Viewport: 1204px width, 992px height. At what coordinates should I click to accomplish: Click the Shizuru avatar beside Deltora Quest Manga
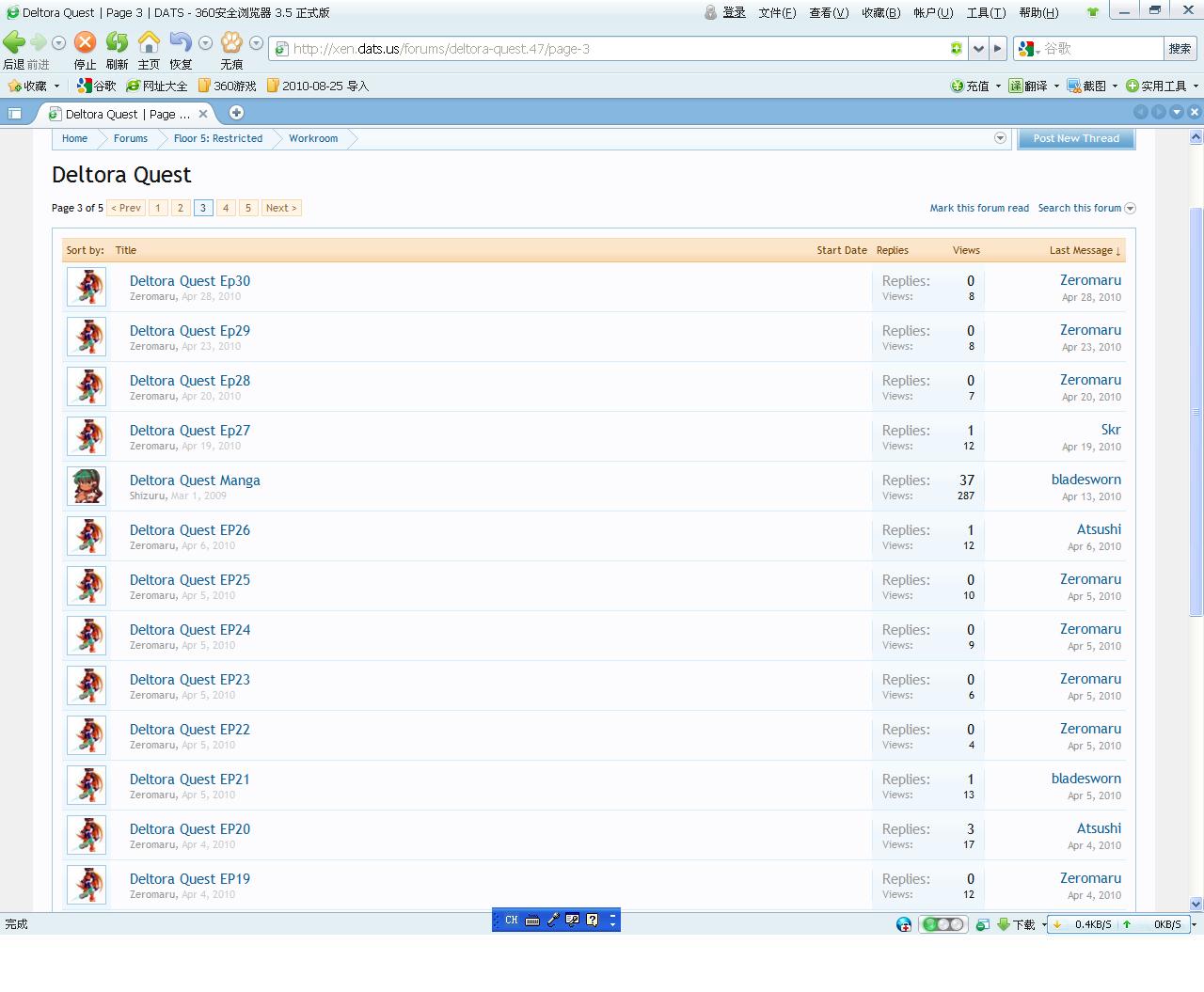(87, 486)
